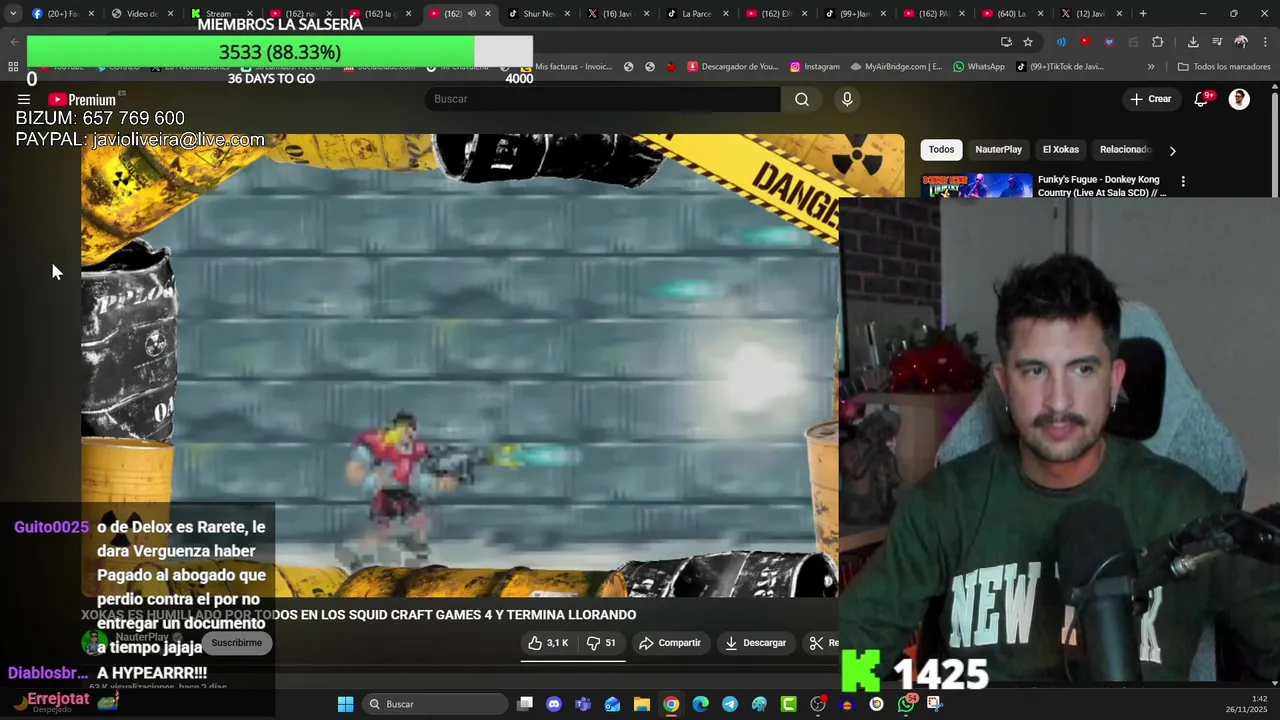Image resolution: width=1280 pixels, height=720 pixels.
Task: Open File Explorer from taskbar
Action: tap(642, 704)
